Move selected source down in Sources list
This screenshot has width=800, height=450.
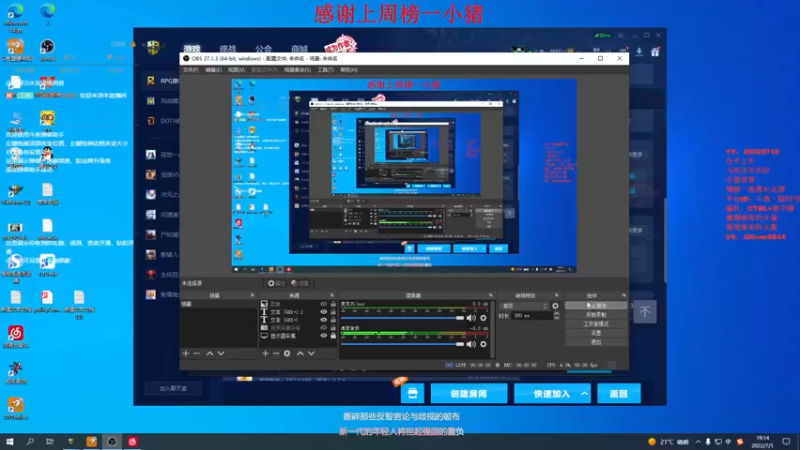click(x=311, y=353)
